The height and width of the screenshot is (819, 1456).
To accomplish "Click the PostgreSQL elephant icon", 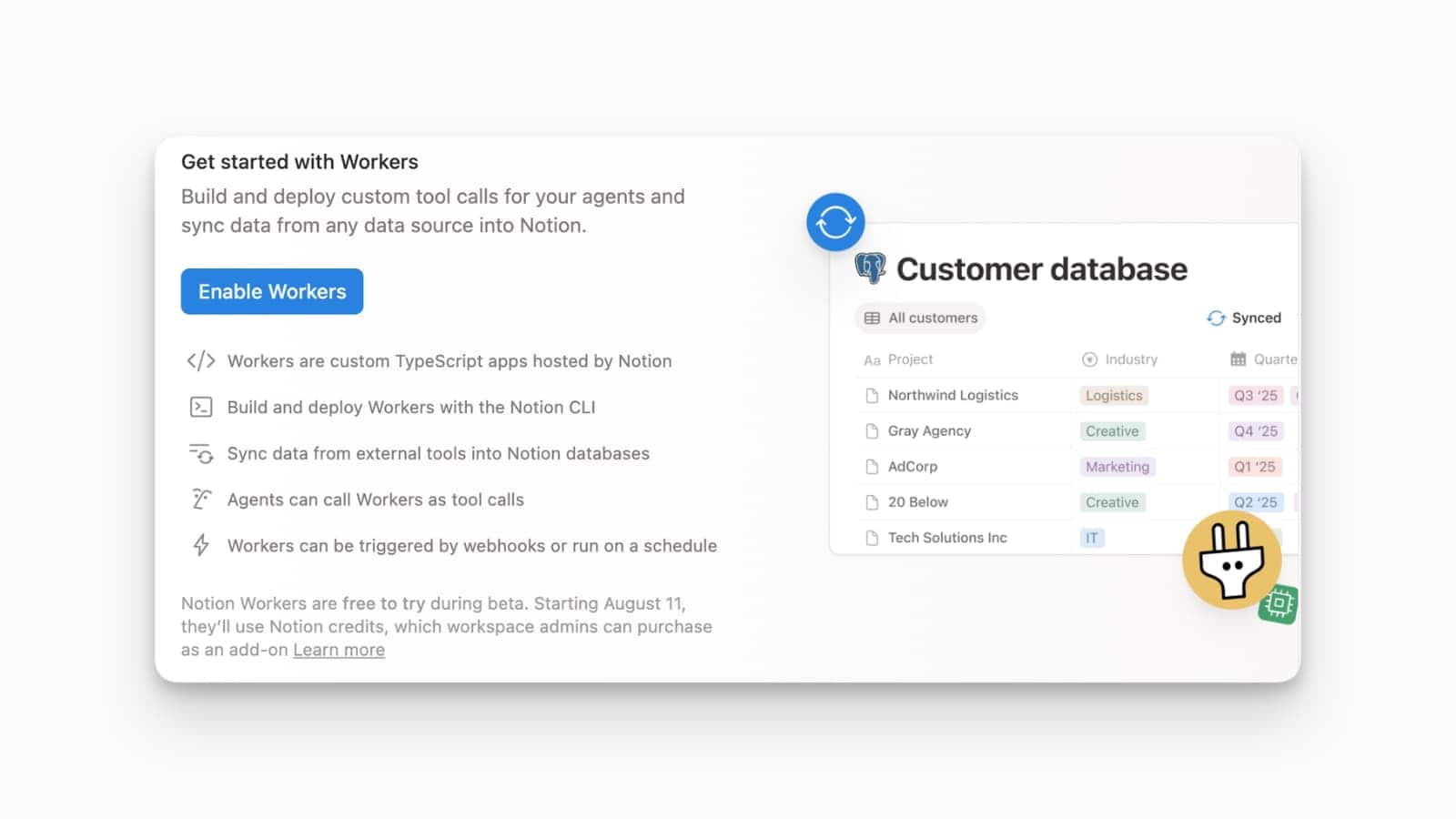I will pyautogui.click(x=870, y=268).
